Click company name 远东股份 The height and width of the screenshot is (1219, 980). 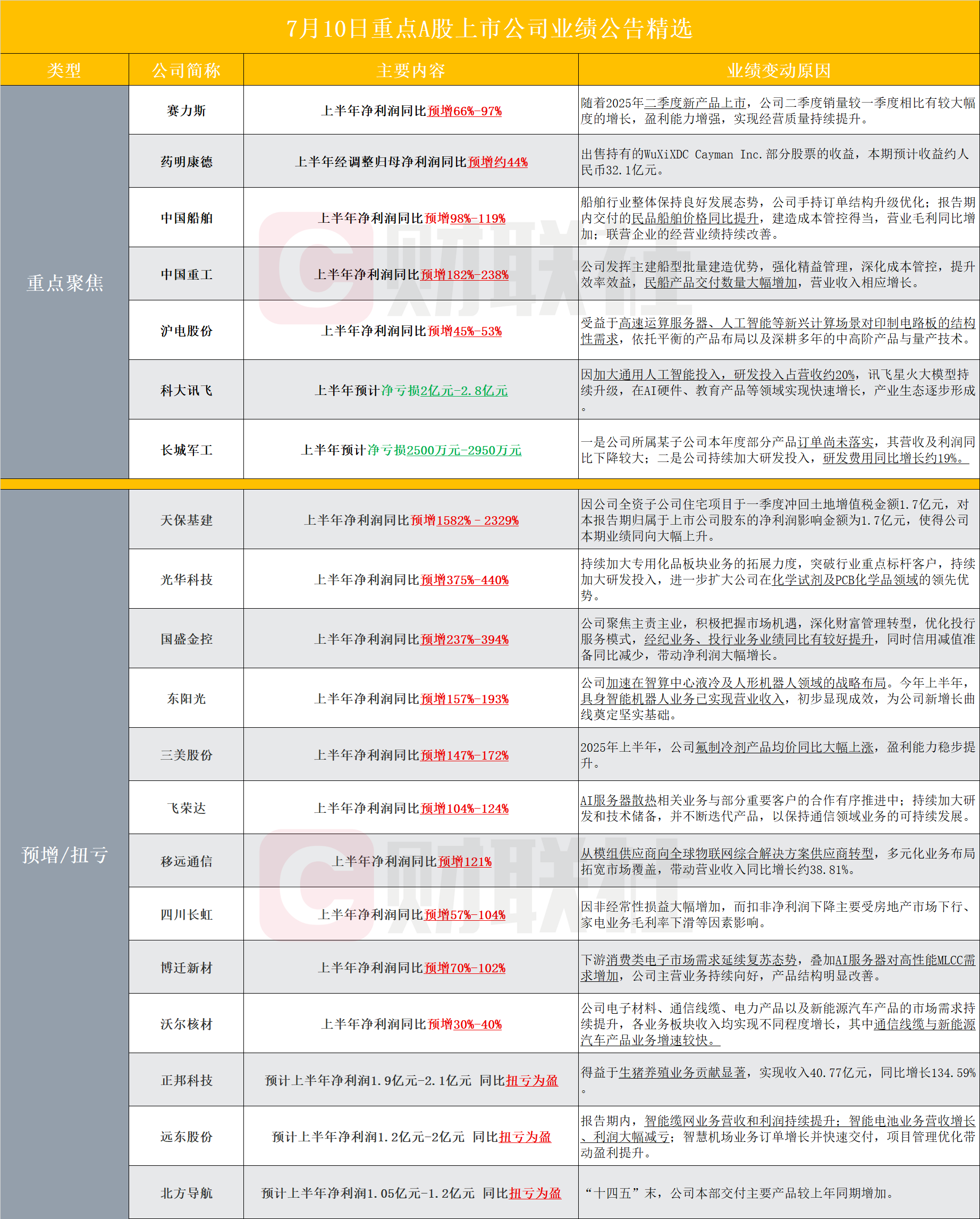186,1137
